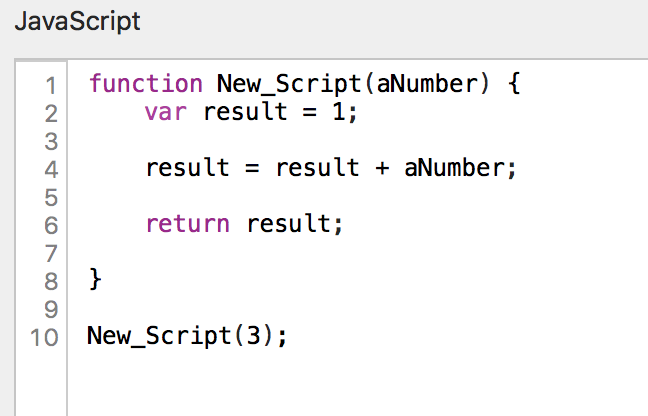The height and width of the screenshot is (416, 648).
Task: Click line number 8 in gutter
Action: 50,280
